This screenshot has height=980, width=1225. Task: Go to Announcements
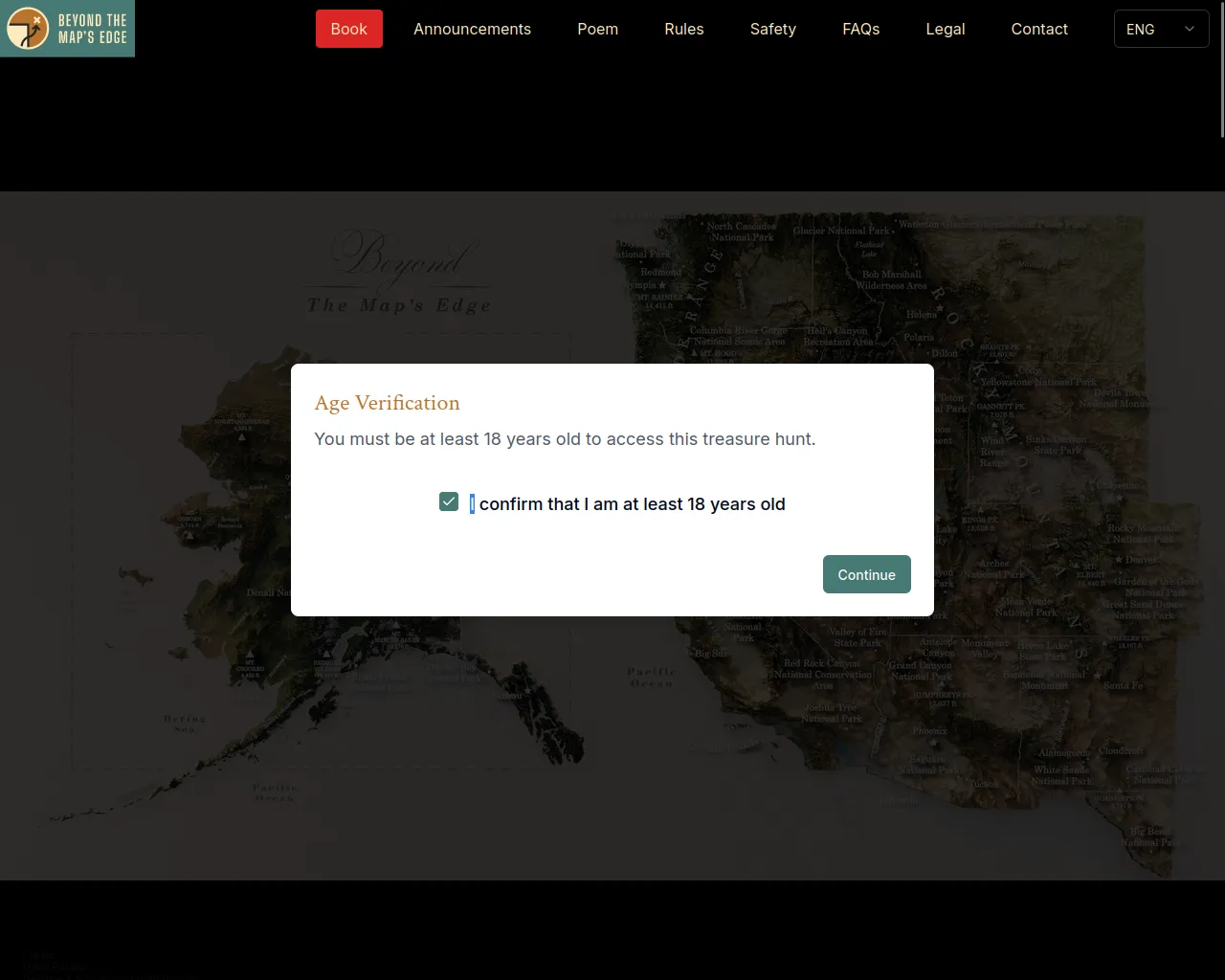point(472,29)
